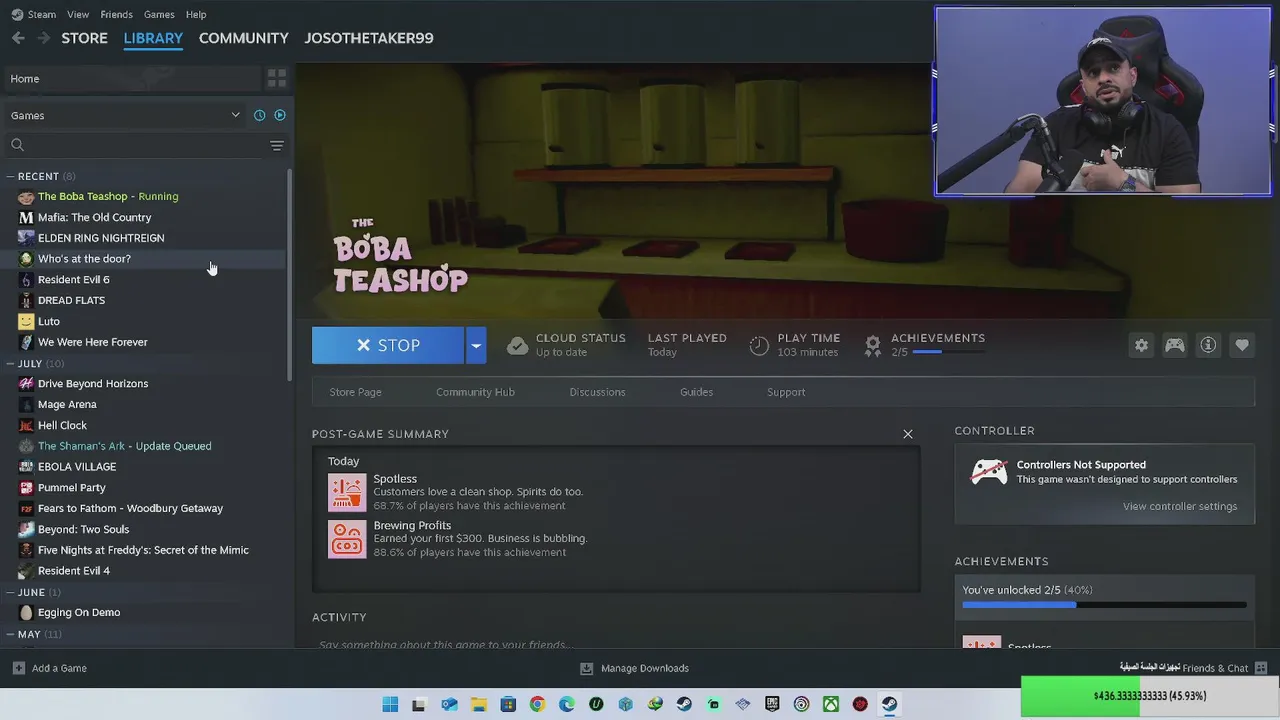
Task: Click the Brewing Profits achievement icon
Action: (x=347, y=539)
